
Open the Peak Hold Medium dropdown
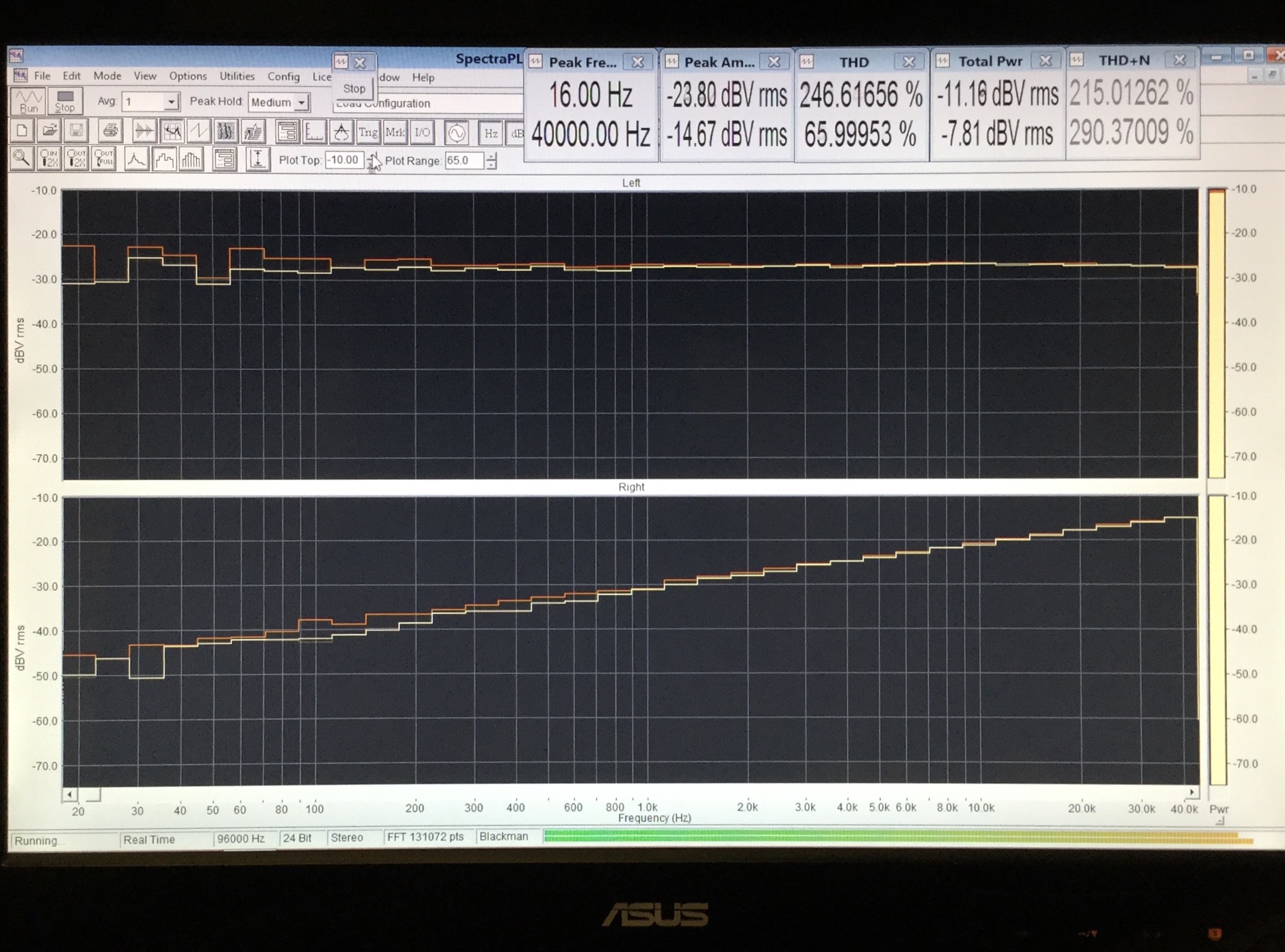pos(301,102)
